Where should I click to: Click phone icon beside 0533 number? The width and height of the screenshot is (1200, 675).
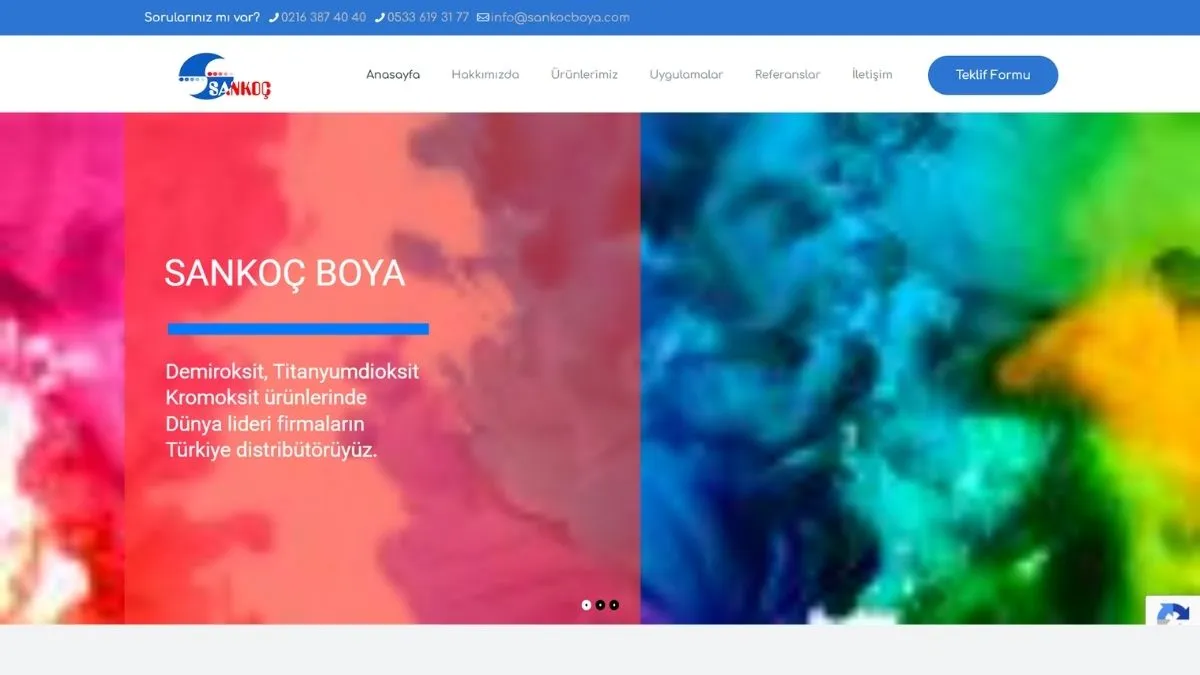380,18
